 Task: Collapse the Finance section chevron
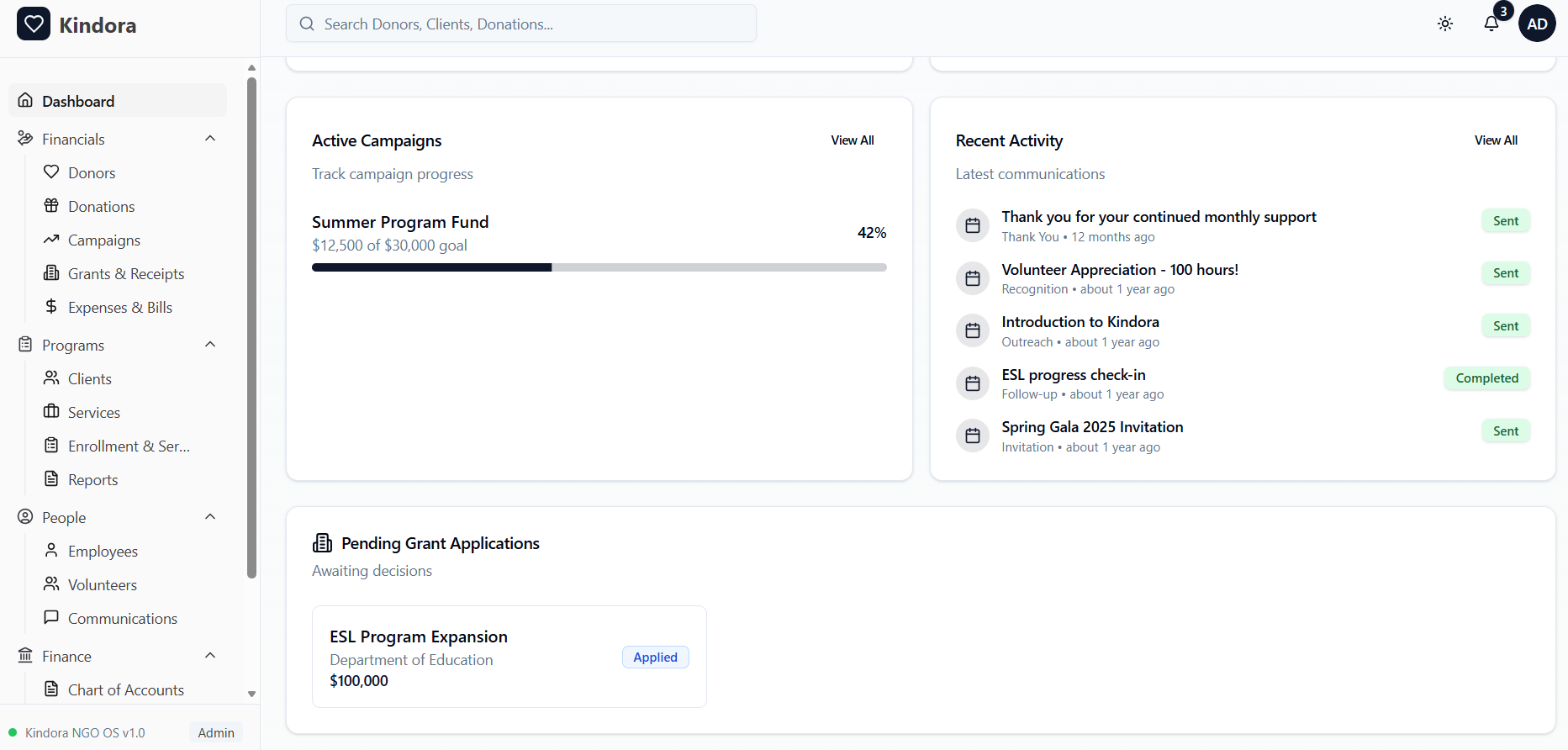point(210,656)
